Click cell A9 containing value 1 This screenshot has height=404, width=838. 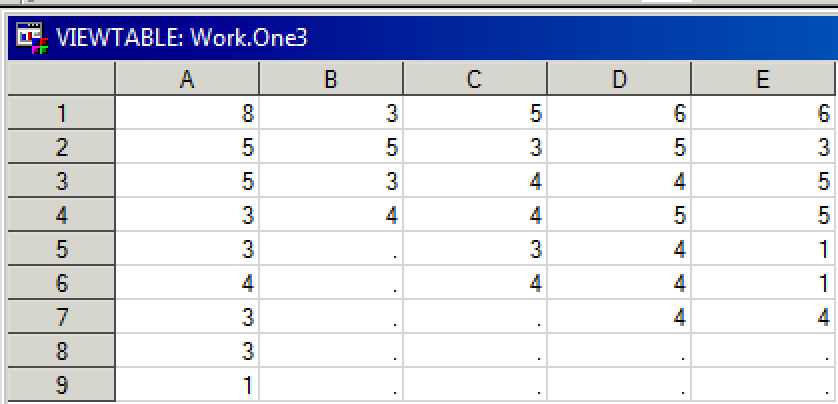click(187, 385)
